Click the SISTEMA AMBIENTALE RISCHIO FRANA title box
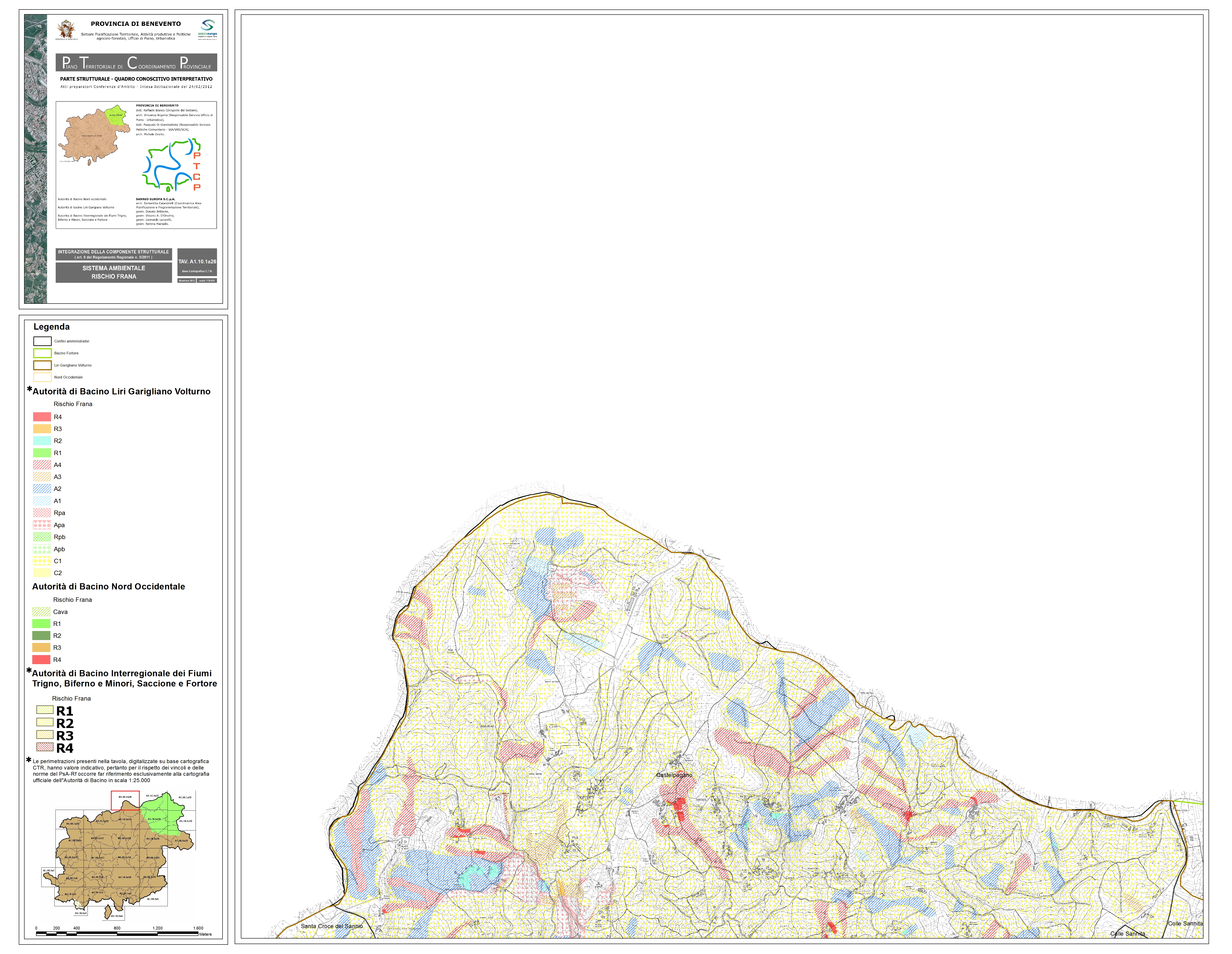 114,272
